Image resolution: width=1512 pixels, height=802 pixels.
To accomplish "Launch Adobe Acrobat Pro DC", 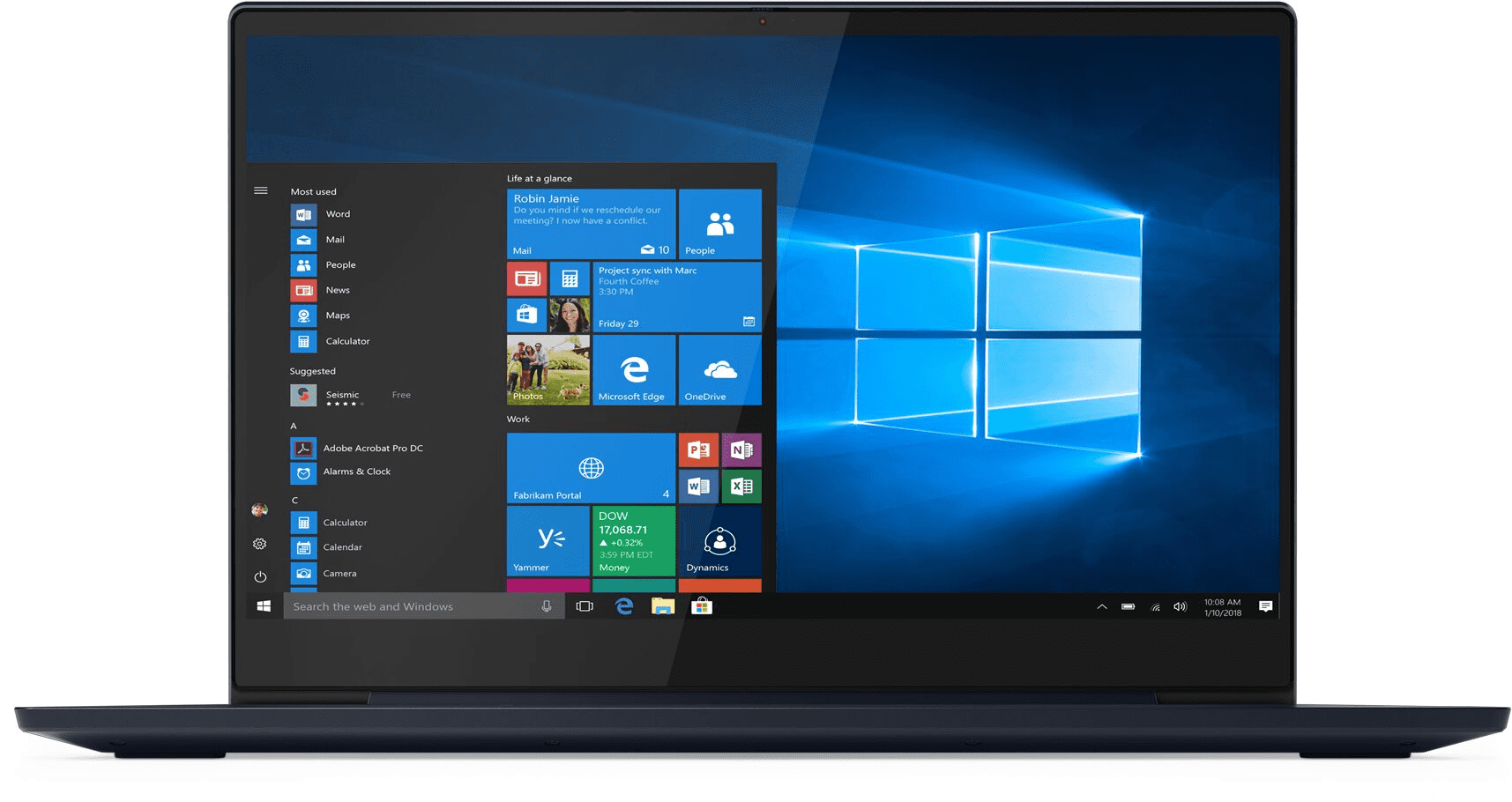I will pos(357,449).
